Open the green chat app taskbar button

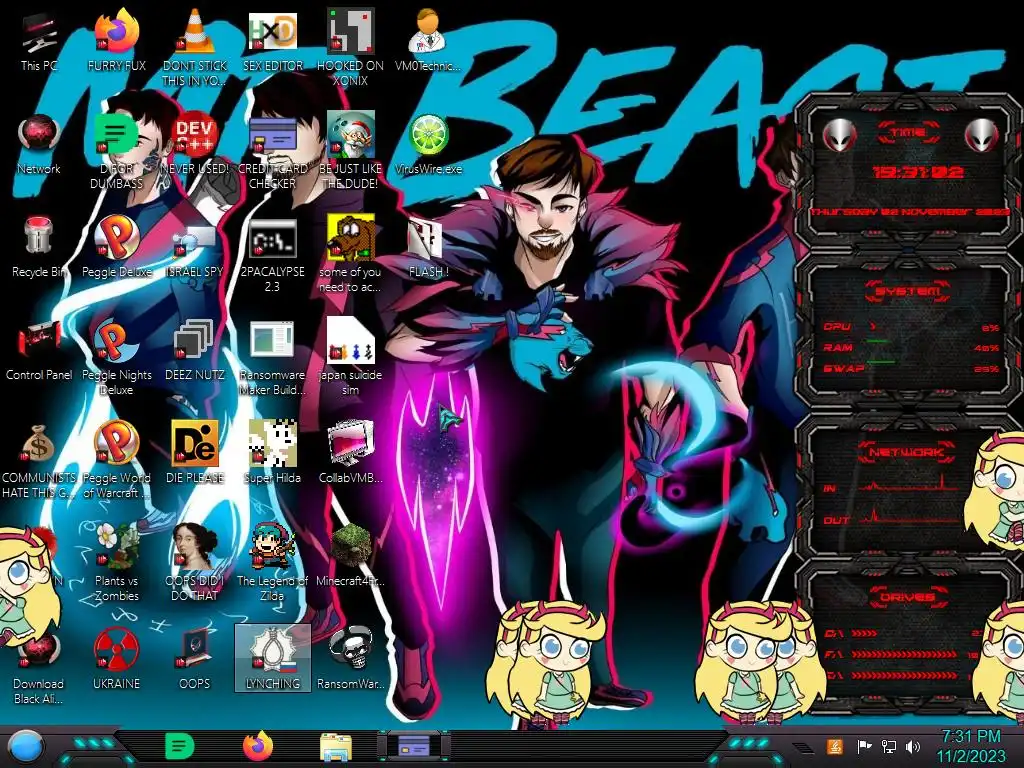click(179, 746)
